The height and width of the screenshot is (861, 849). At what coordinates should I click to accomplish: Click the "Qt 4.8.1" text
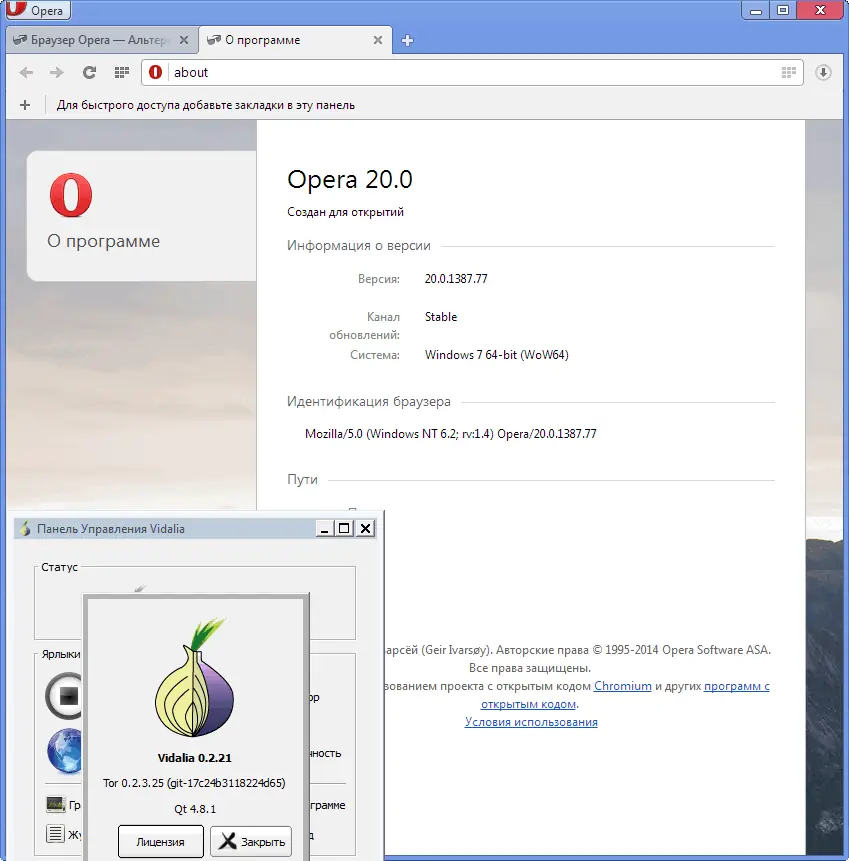tap(195, 809)
